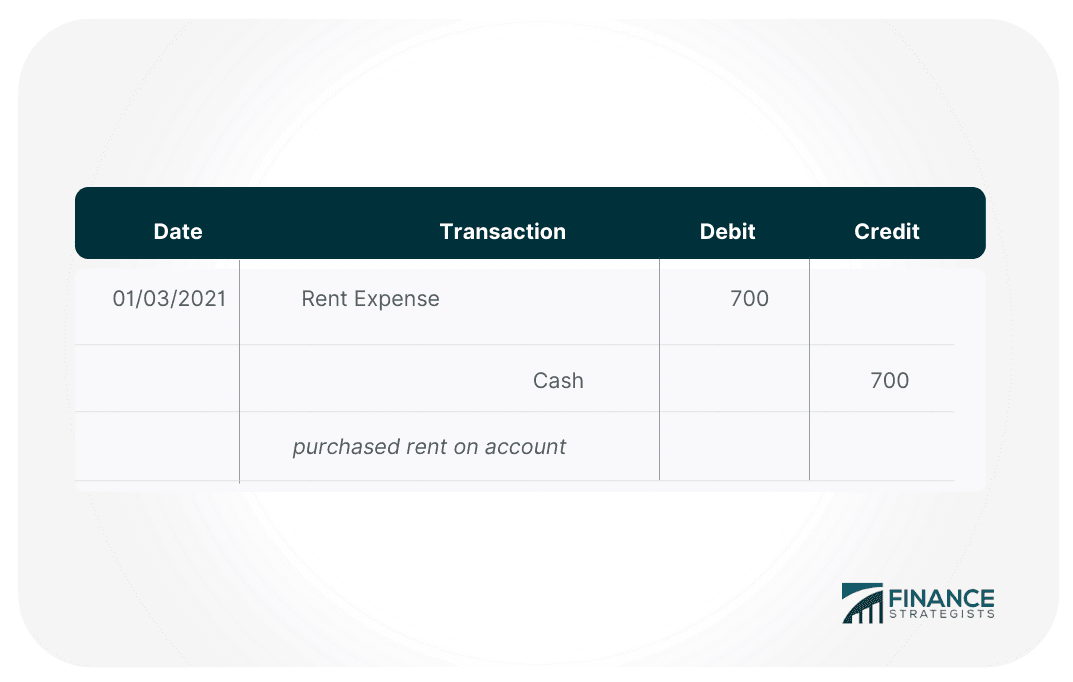The height and width of the screenshot is (682, 1073).
Task: Click empty Credit cell in description row
Action: pos(880,446)
